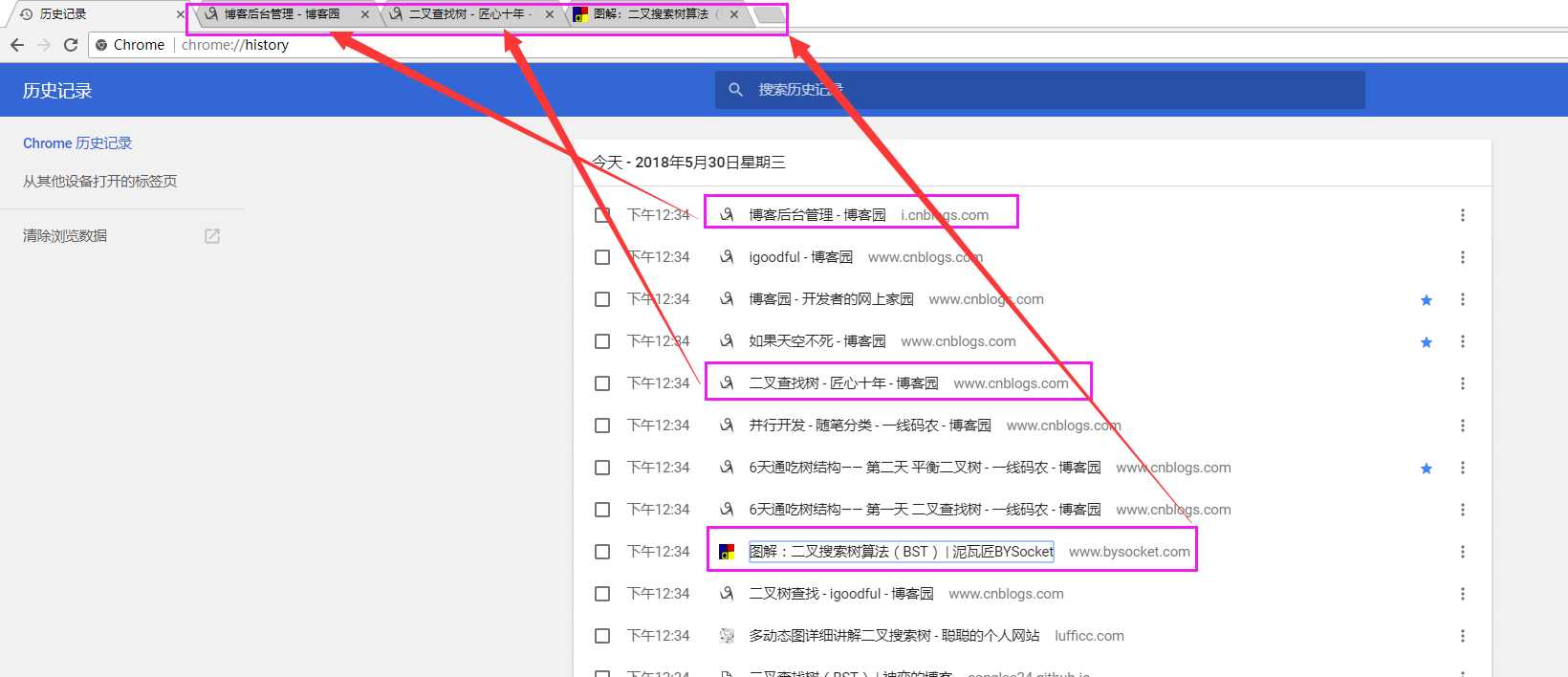Check the box for 博客后台管理 - 博客园 entry
The width and height of the screenshot is (1568, 677).
(602, 215)
